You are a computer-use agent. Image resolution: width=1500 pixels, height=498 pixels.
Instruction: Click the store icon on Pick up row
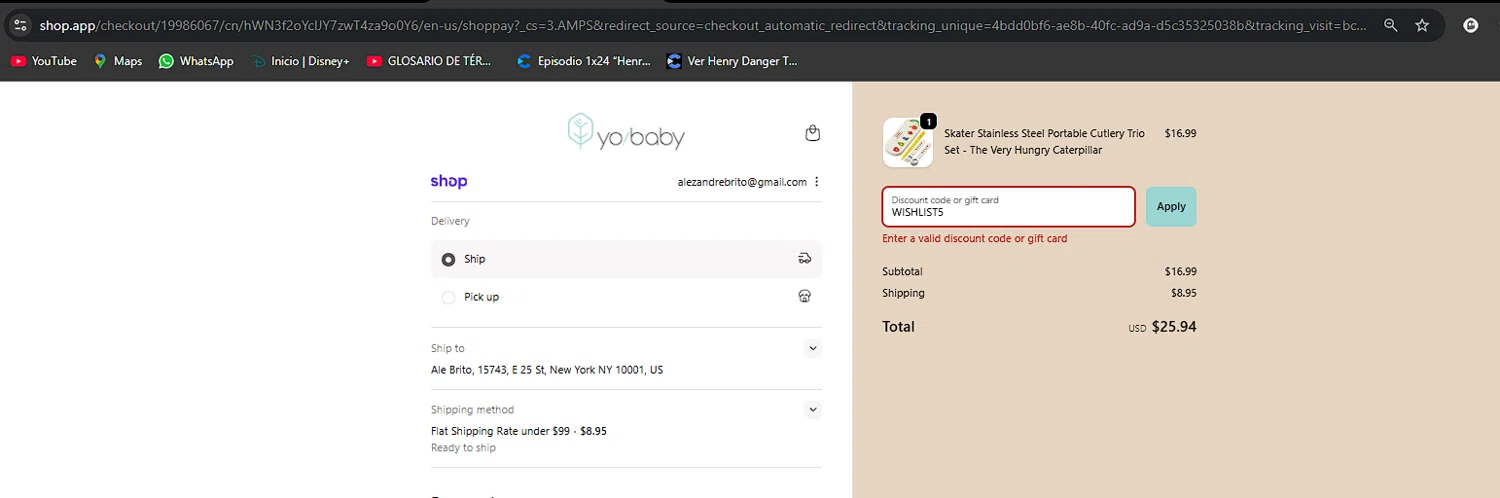click(x=805, y=296)
